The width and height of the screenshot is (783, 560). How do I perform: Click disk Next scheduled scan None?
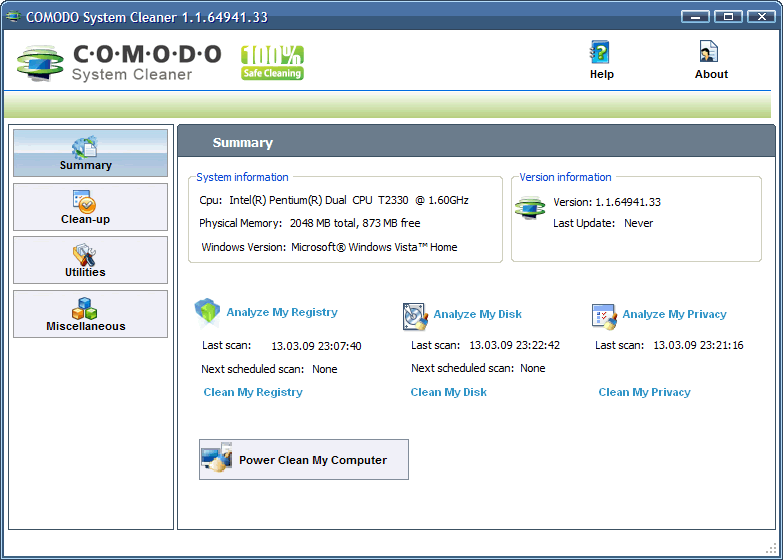point(478,368)
